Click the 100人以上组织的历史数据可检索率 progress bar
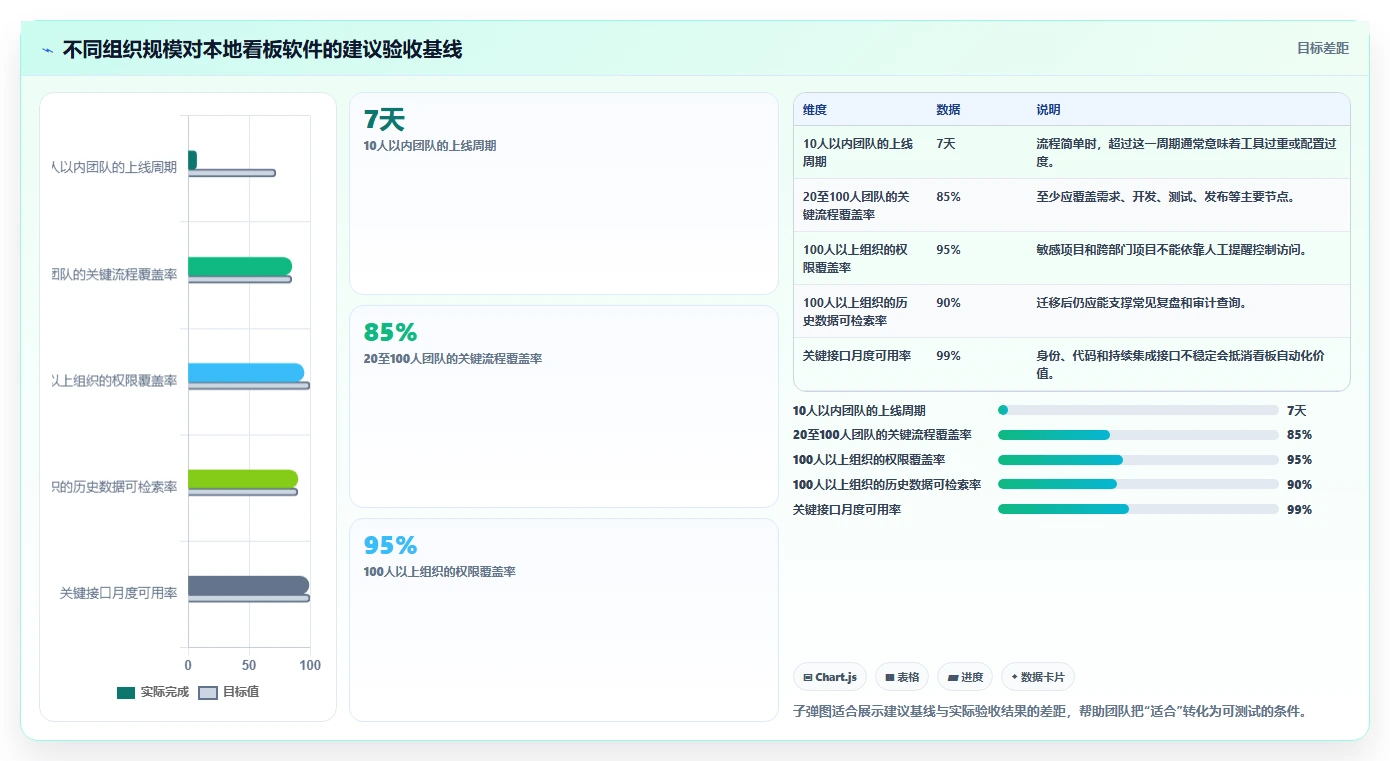The height and width of the screenshot is (761, 1390). click(1138, 484)
